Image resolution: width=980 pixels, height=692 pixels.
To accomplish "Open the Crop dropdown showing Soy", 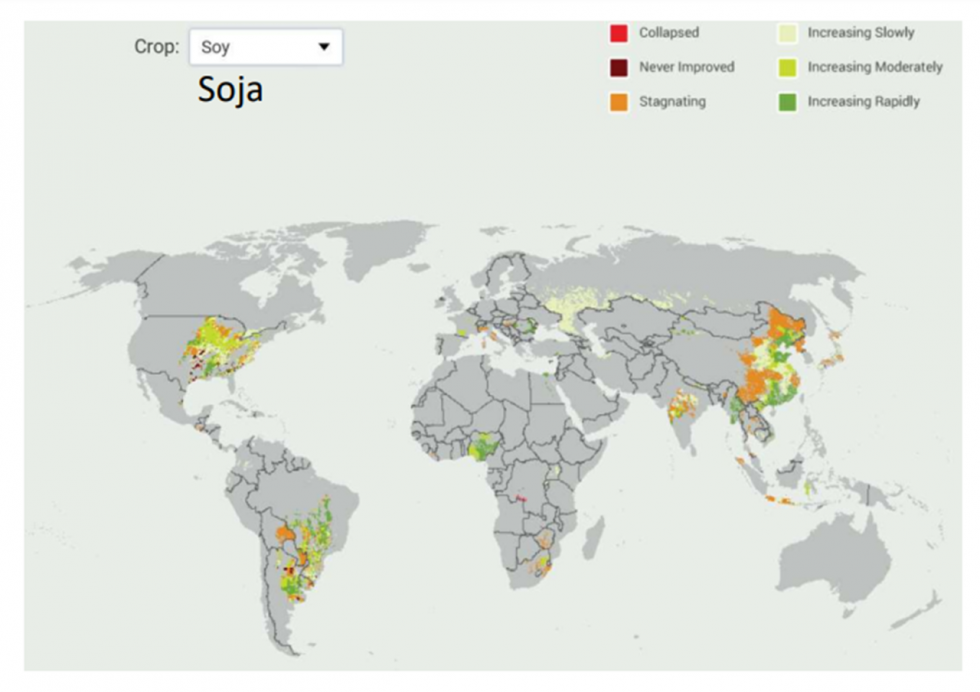I will tap(266, 47).
